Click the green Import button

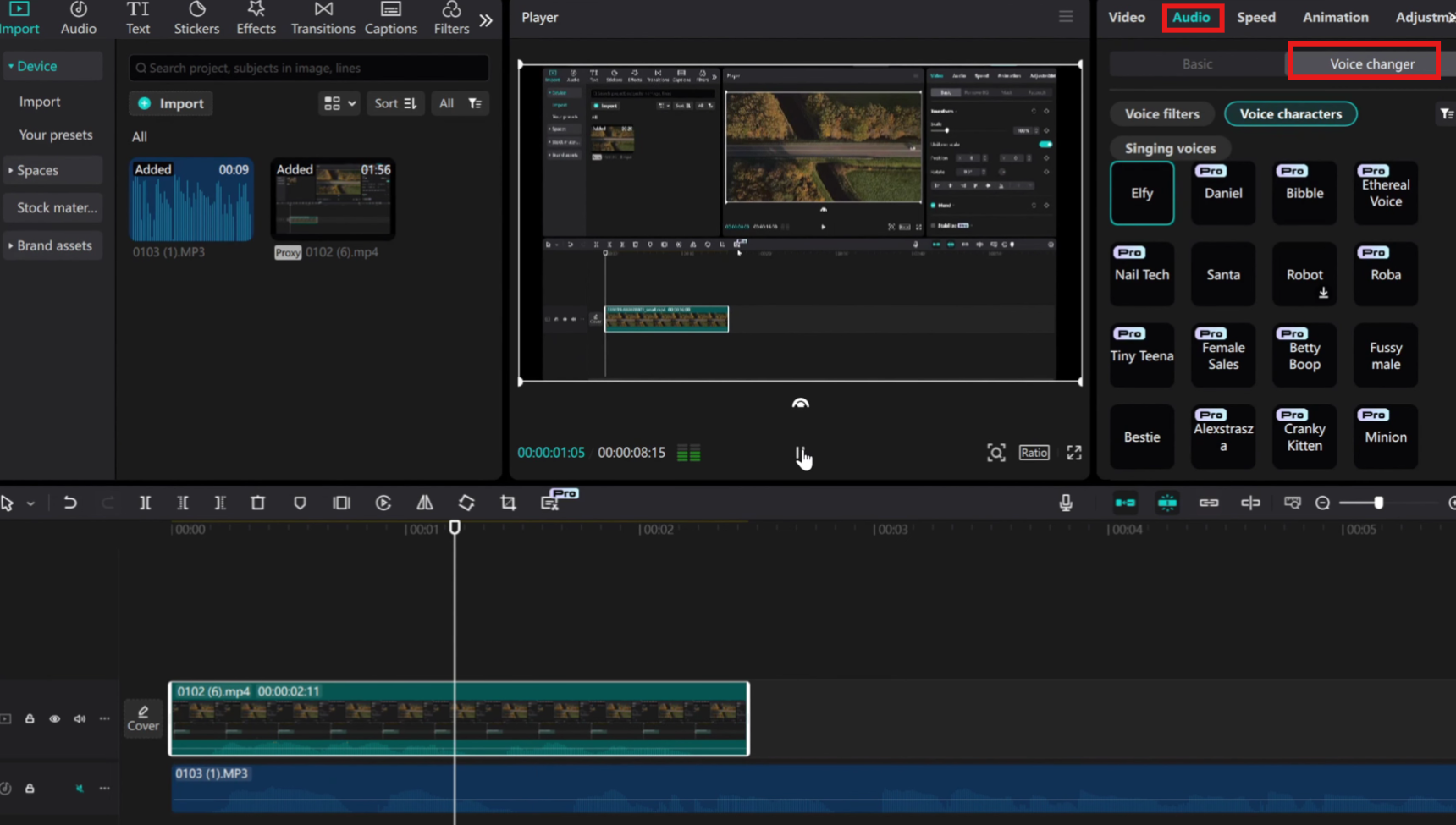(x=171, y=103)
